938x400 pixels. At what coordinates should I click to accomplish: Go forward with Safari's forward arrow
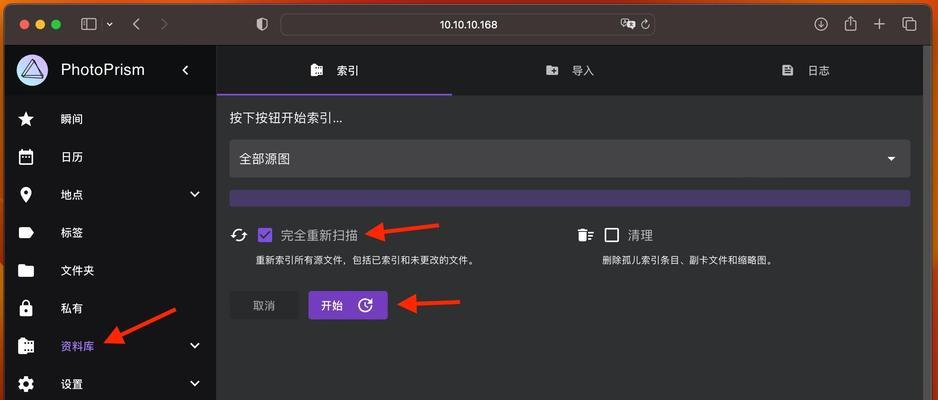(x=164, y=25)
